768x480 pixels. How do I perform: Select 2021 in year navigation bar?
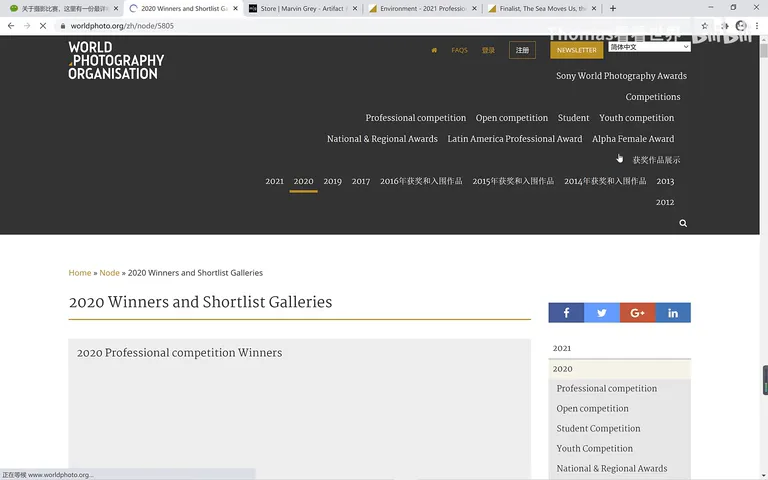coord(274,181)
